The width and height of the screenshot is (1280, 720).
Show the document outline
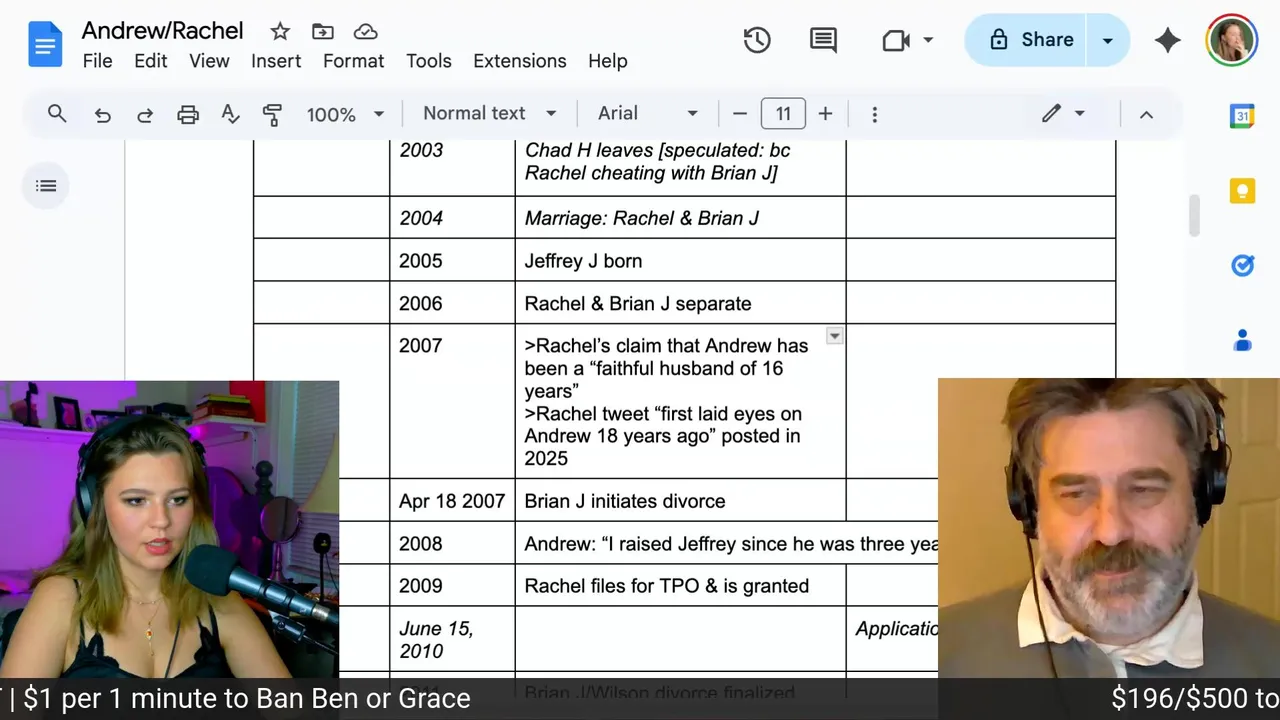click(46, 185)
